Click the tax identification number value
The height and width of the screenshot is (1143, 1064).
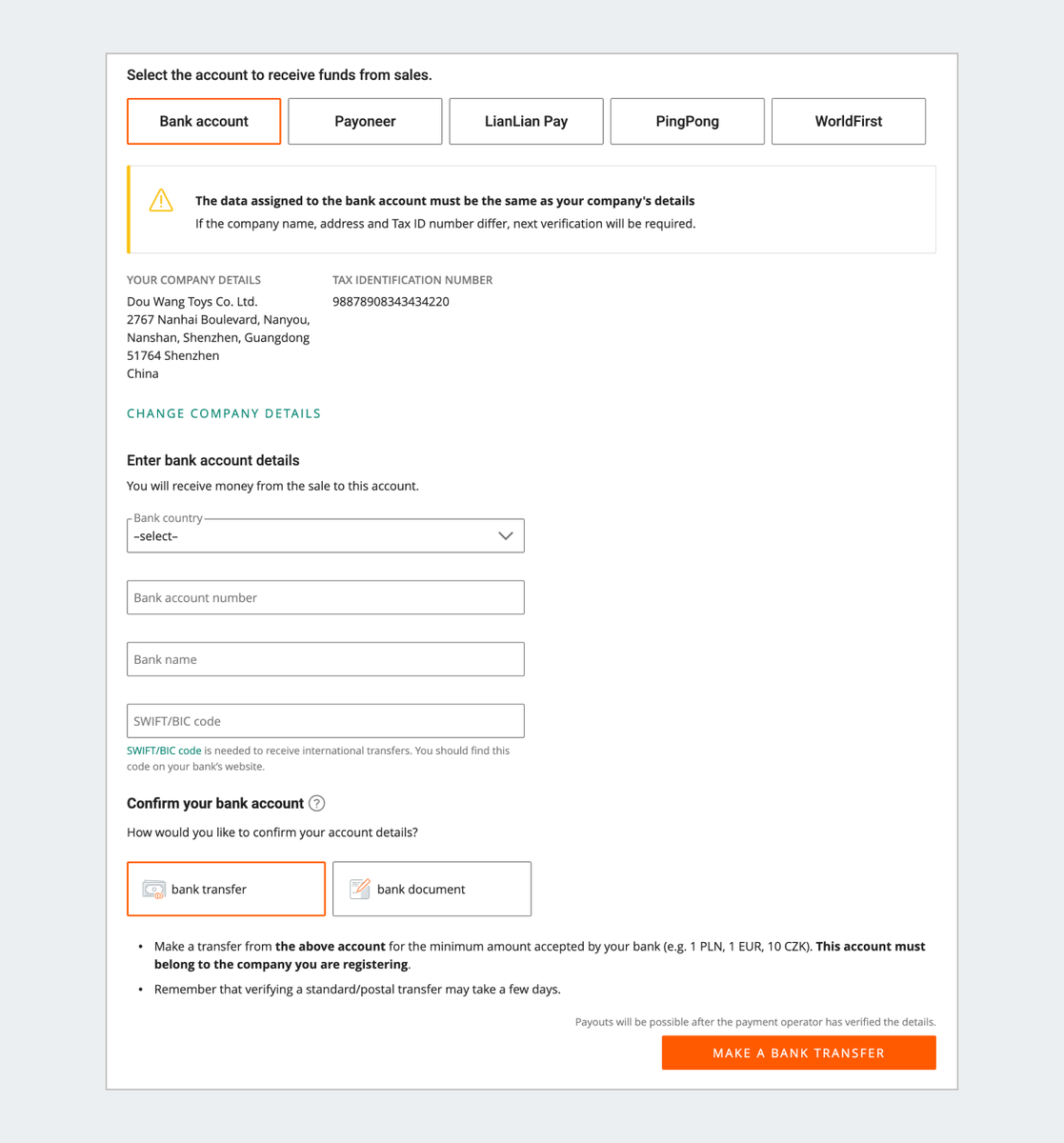[x=391, y=302]
